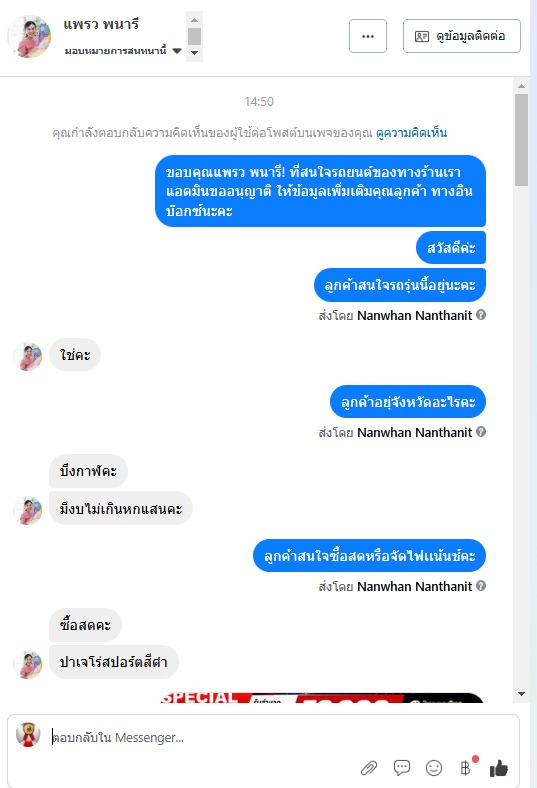
Task: Open saved replies speech bubble icon
Action: [x=401, y=768]
